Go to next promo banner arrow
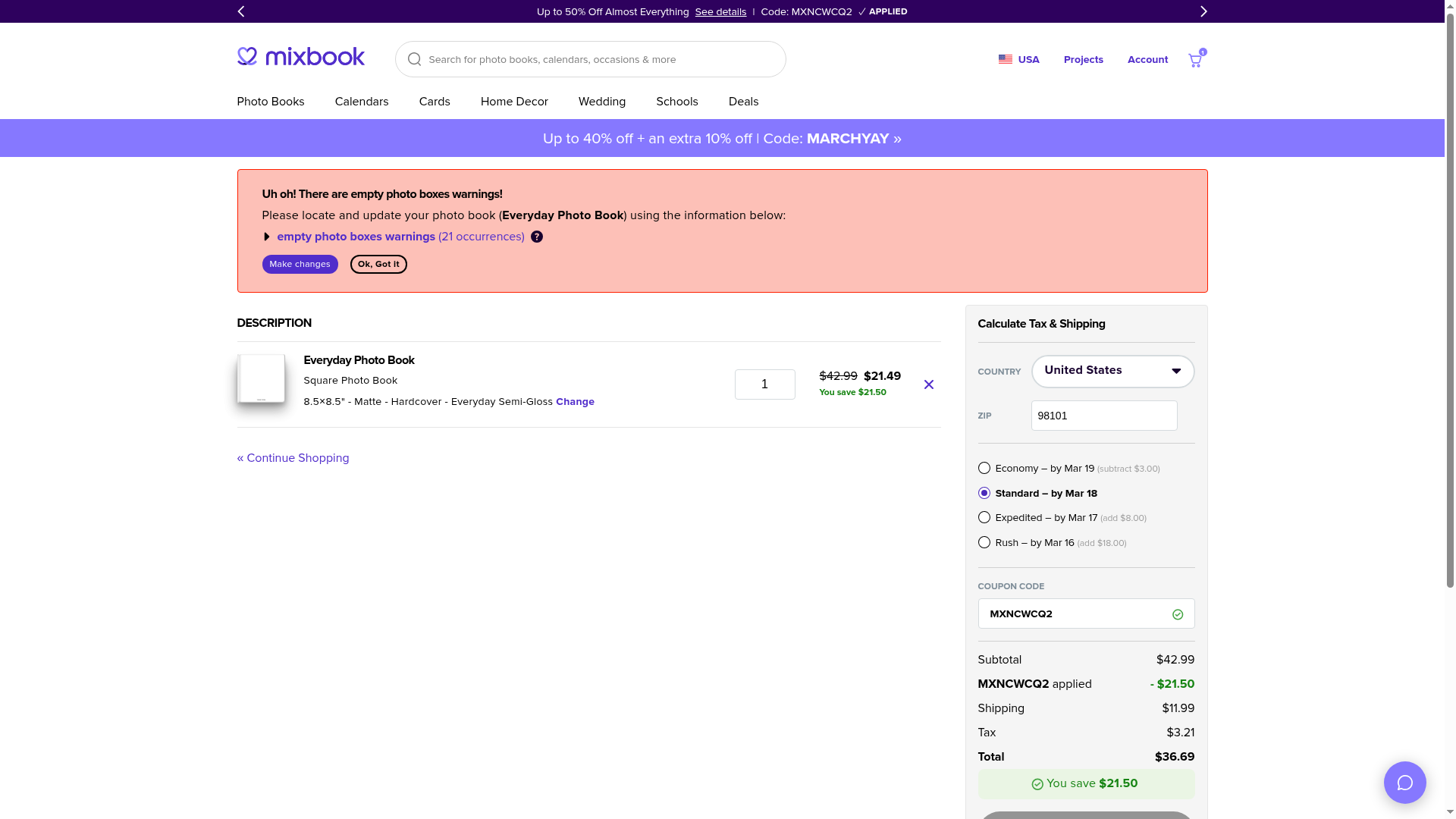 (x=1203, y=11)
